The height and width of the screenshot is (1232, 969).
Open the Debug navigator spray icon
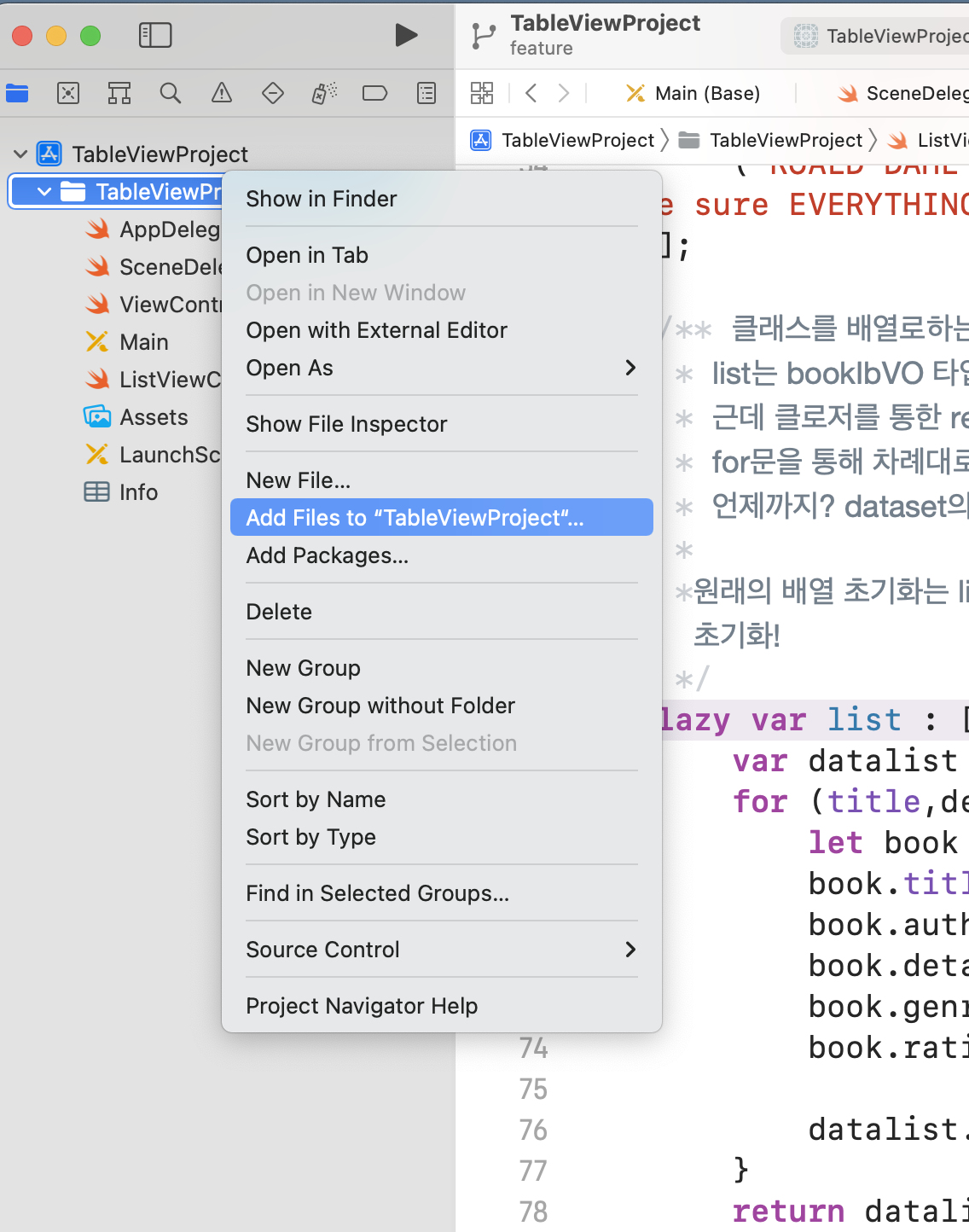[324, 93]
